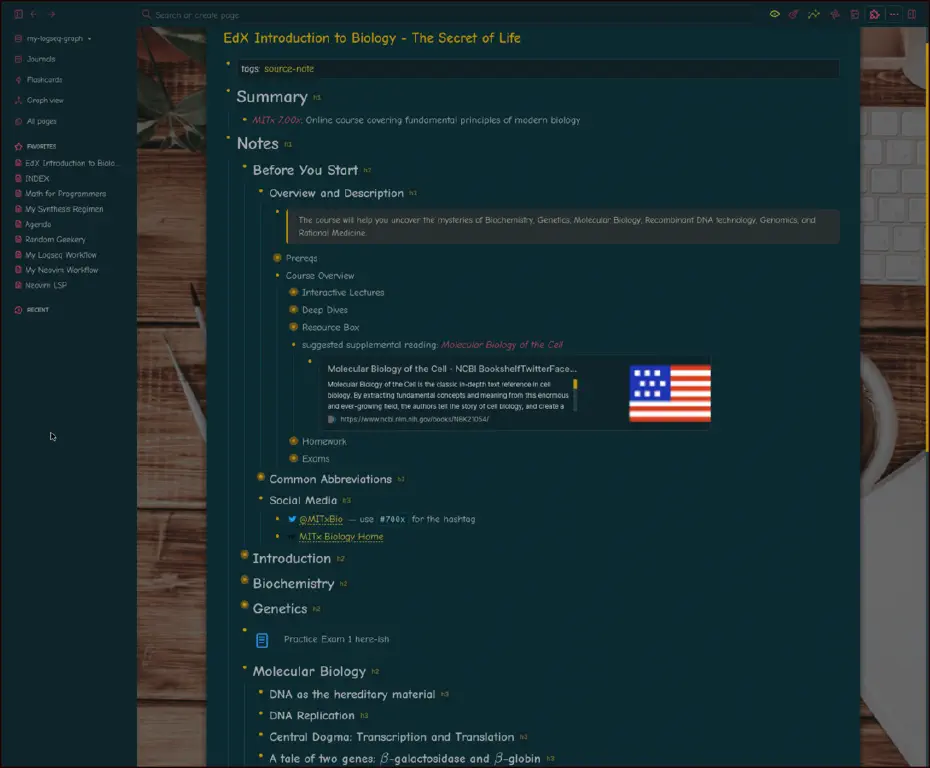Image resolution: width=930 pixels, height=768 pixels.
Task: Click the page title EdX Introduction to Biology
Action: pos(372,38)
